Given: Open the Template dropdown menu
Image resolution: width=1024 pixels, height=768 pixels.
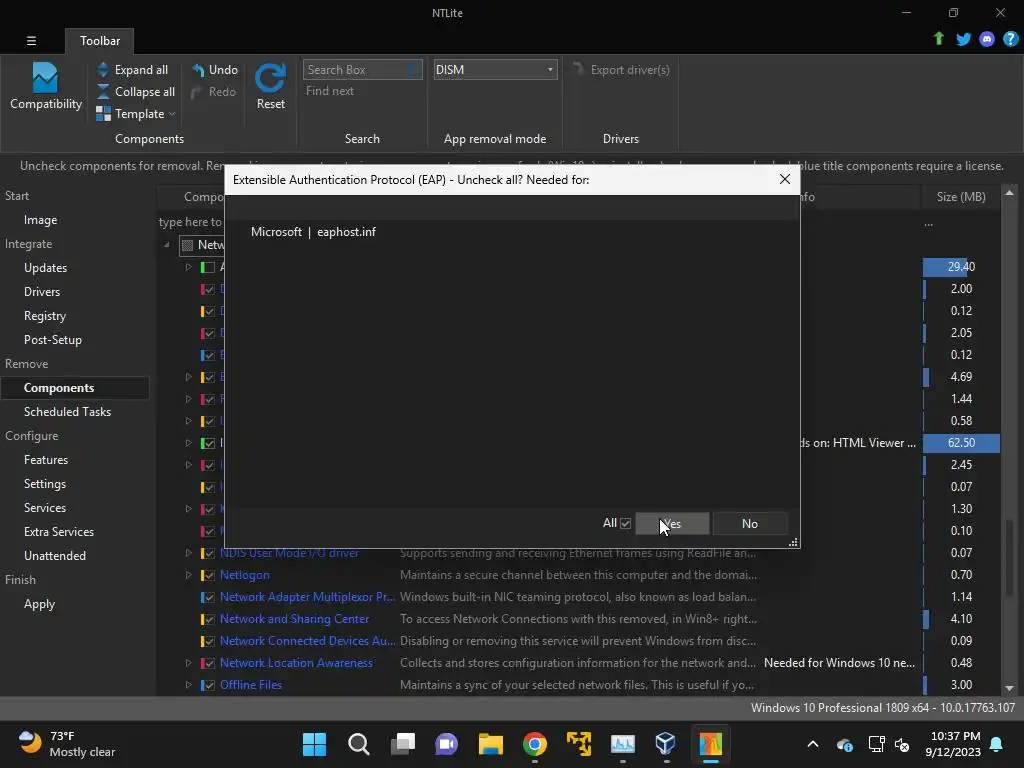Looking at the screenshot, I should click(136, 114).
